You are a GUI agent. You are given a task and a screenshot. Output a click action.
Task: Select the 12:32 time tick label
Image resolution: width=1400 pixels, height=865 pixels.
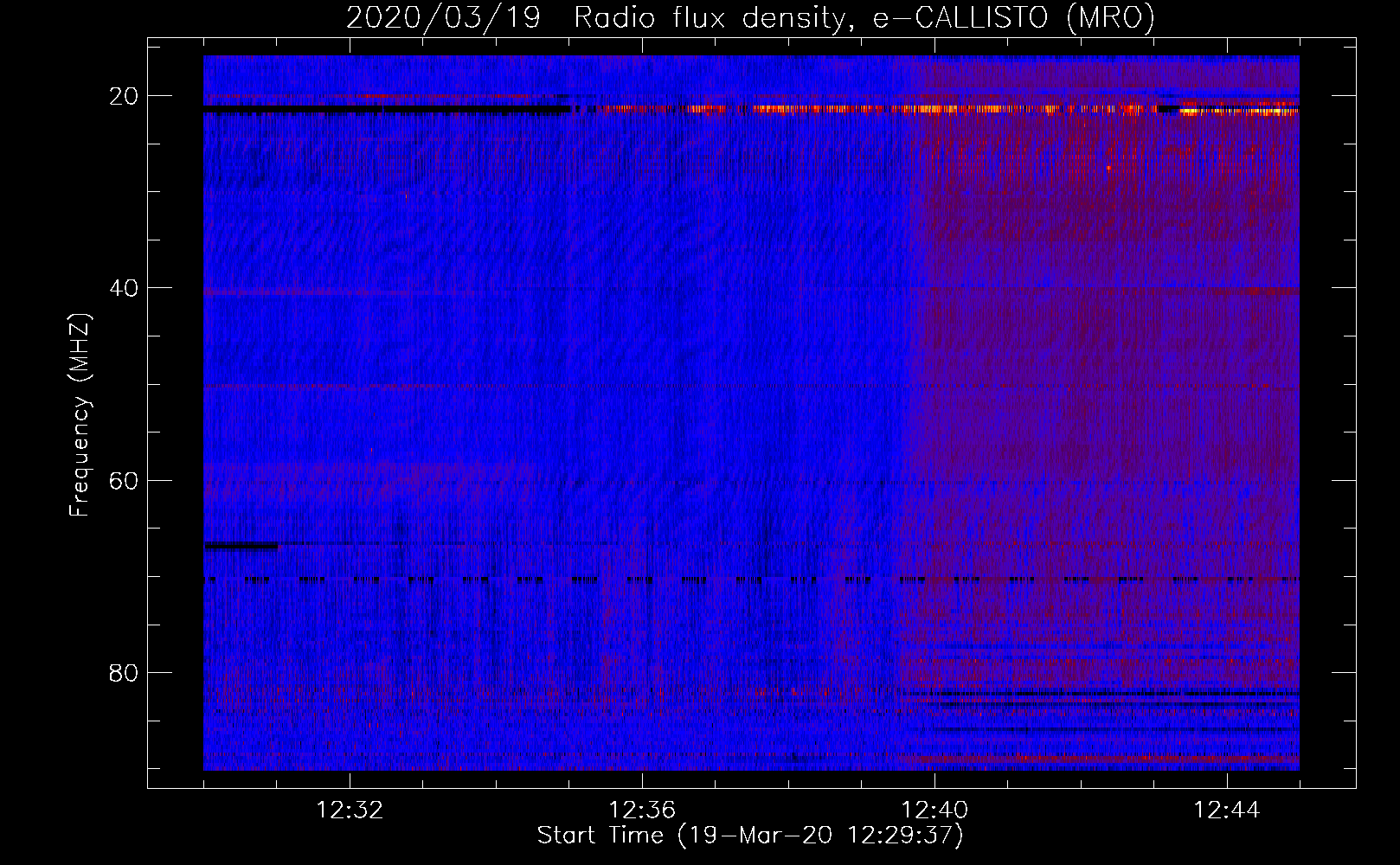[350, 811]
